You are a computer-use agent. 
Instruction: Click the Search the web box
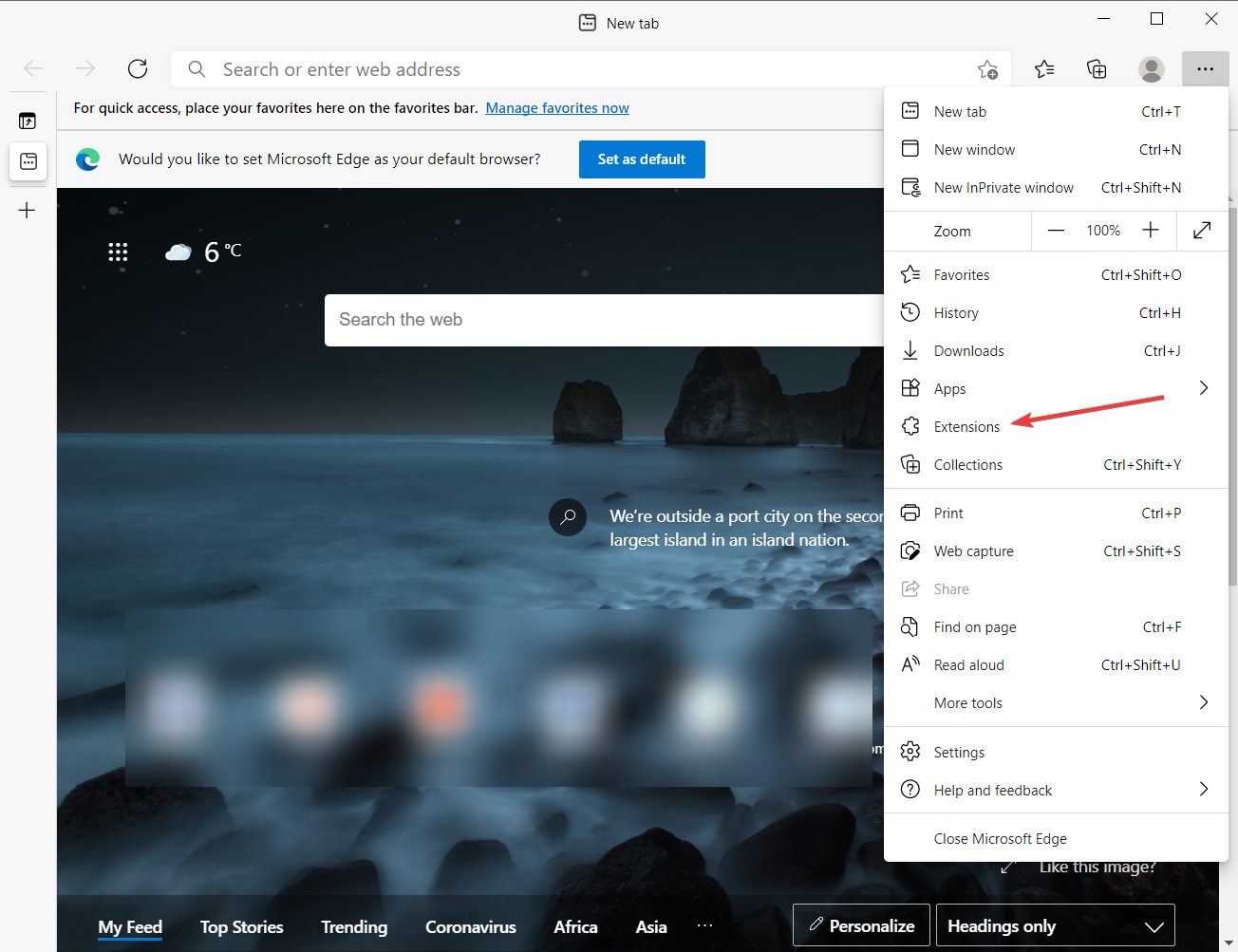[605, 320]
